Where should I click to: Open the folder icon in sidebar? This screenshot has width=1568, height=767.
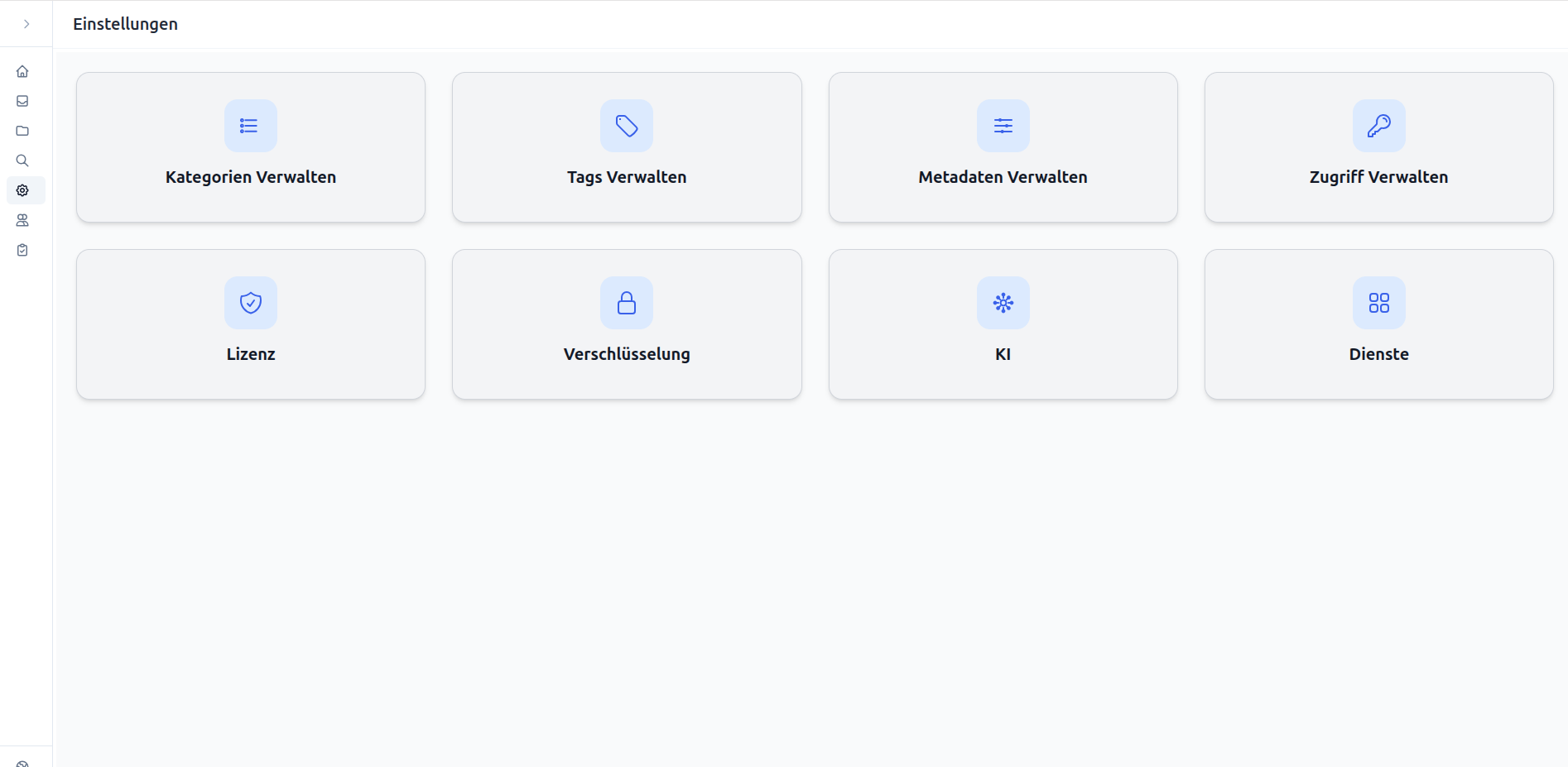pos(22,131)
